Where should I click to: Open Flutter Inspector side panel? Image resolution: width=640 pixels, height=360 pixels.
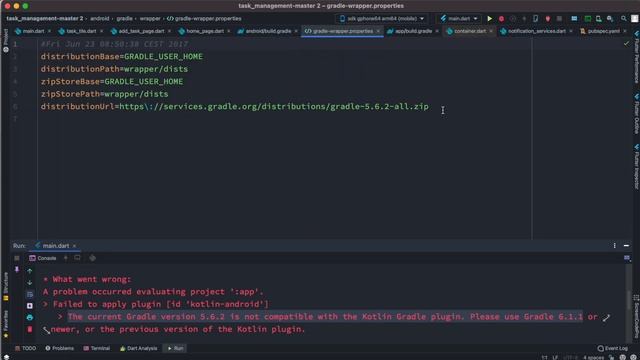[636, 167]
